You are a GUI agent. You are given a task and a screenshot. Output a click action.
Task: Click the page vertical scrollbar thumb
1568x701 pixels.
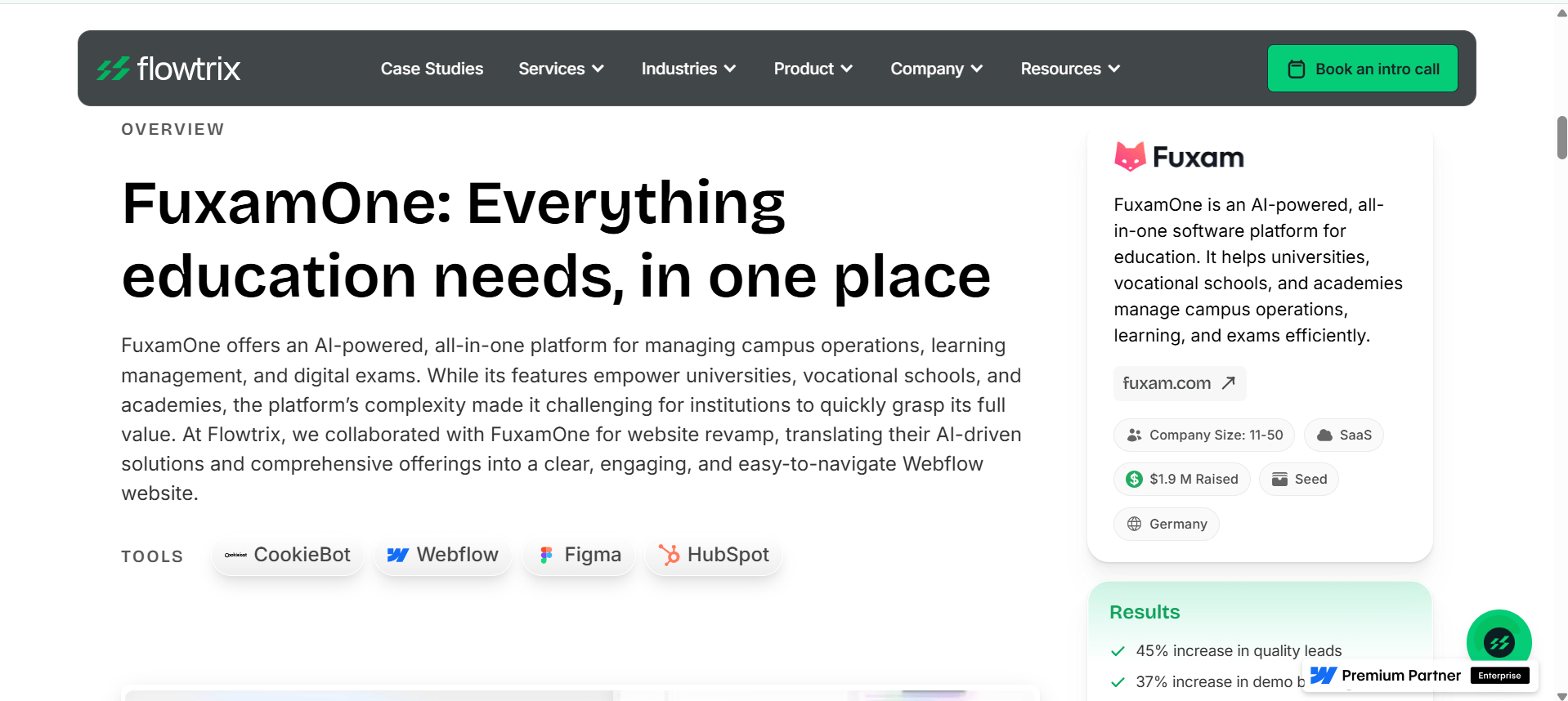[1561, 137]
